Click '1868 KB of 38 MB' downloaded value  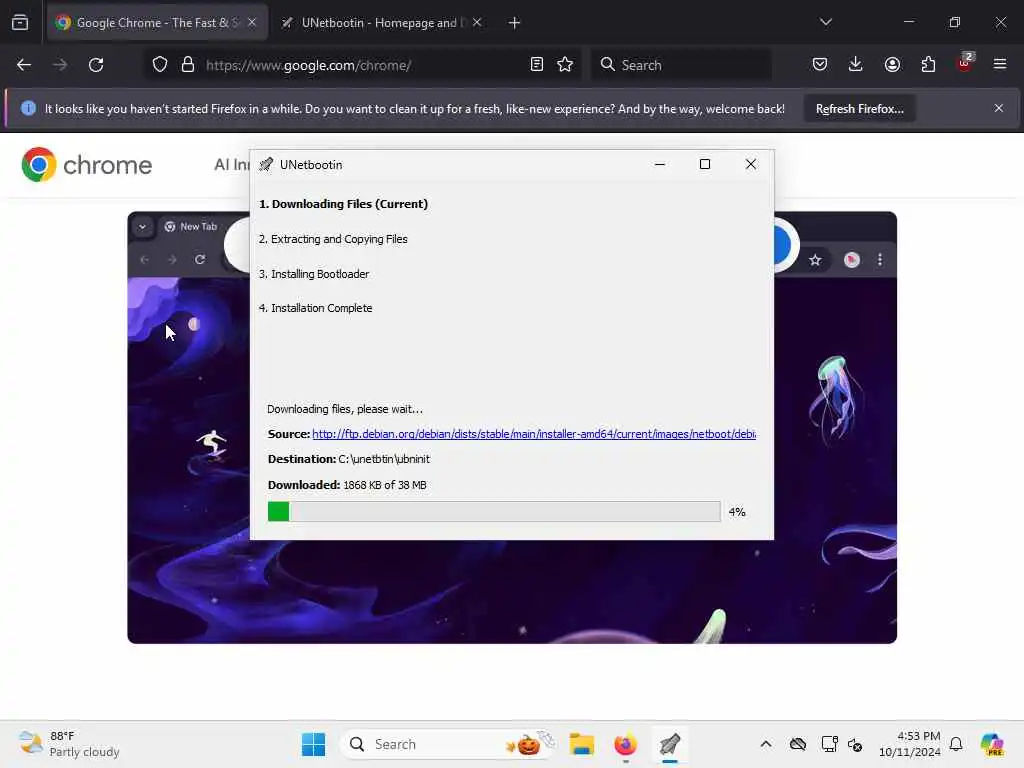(385, 485)
